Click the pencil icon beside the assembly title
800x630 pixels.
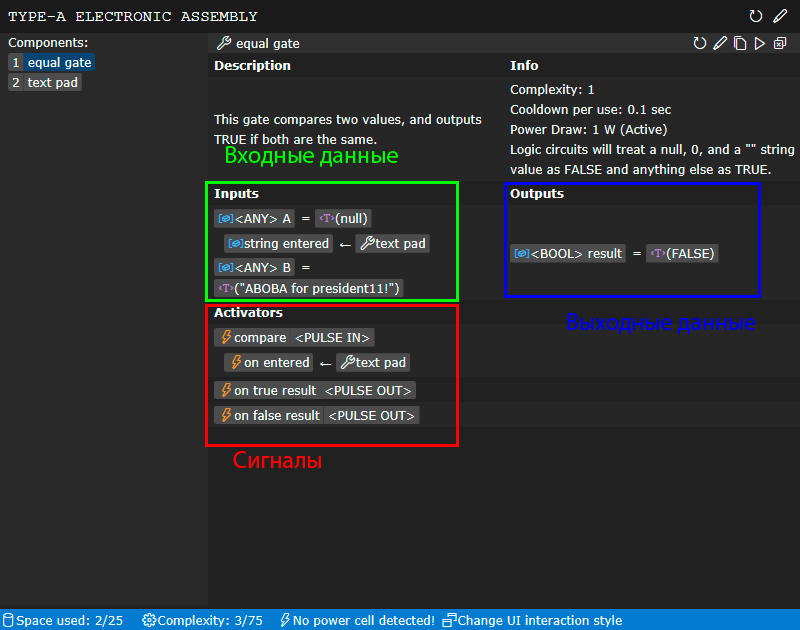click(780, 16)
